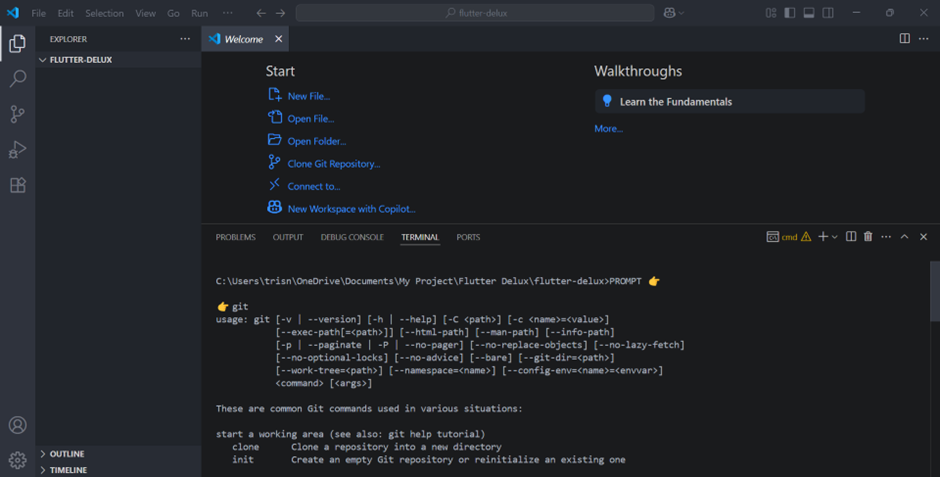Open the Extensions view
Screen dimensions: 940x477
tap(17, 185)
